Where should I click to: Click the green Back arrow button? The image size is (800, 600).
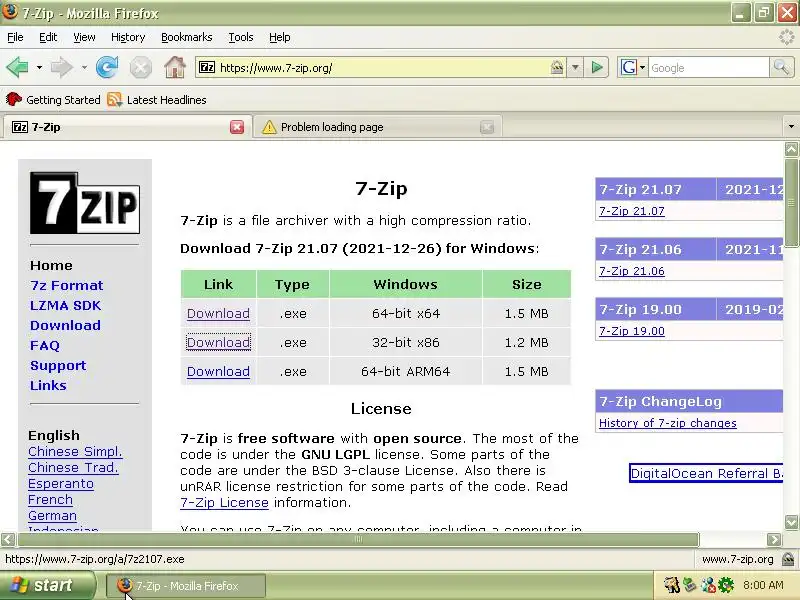[x=17, y=67]
